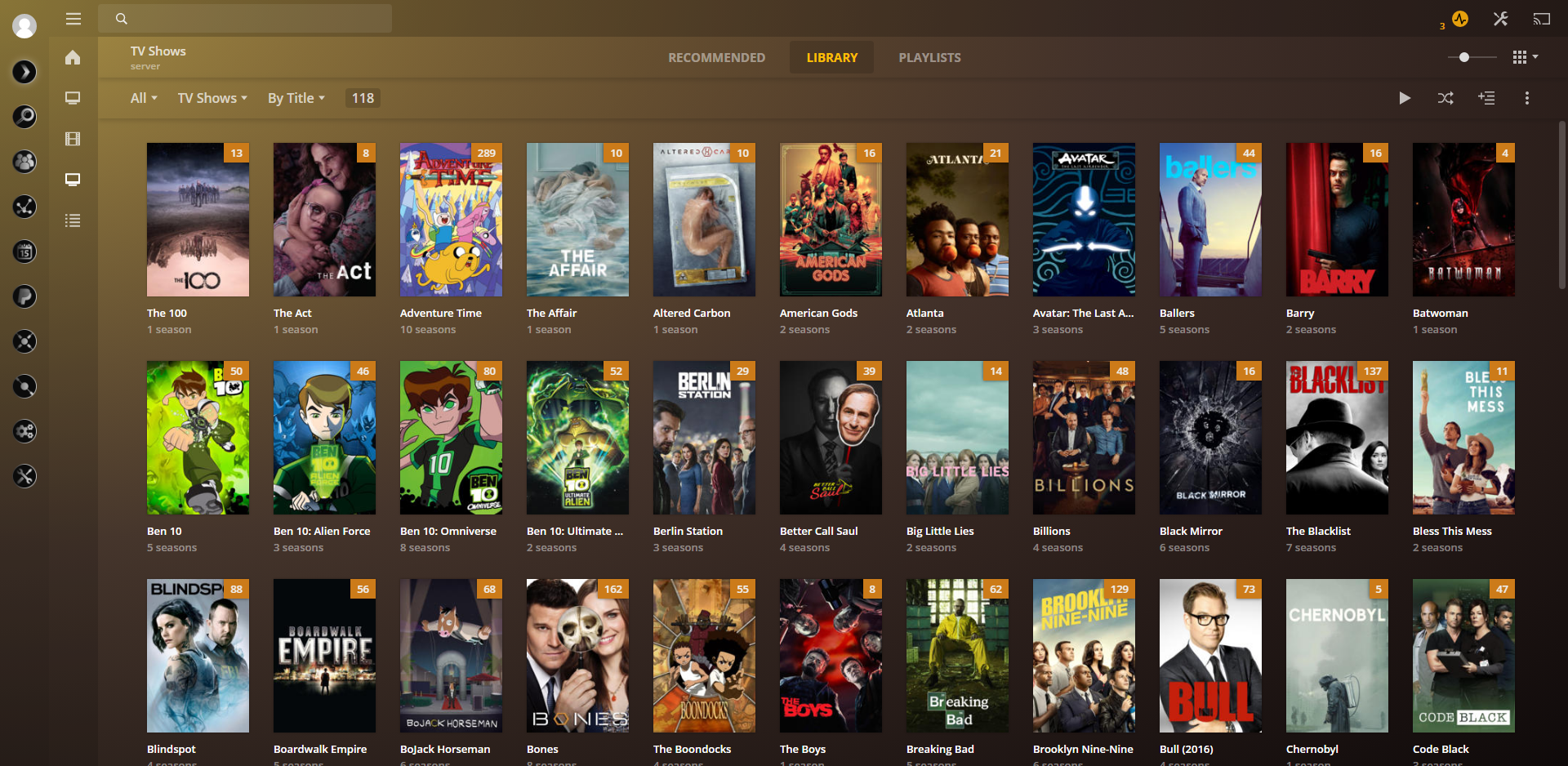Screen dimensions: 1568x766
Task: Open the hamburger menu
Action: click(x=73, y=19)
